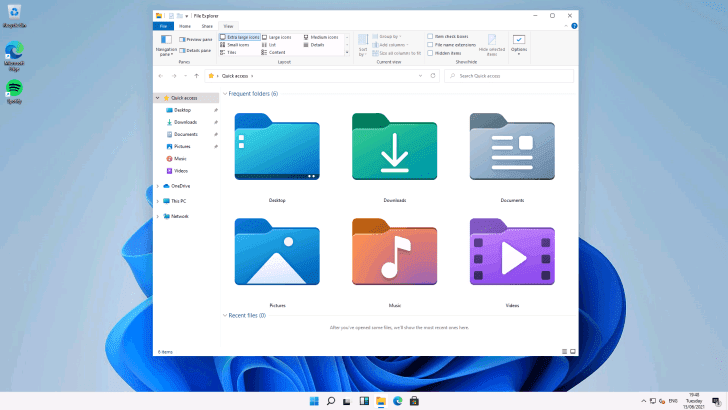728x410 pixels.
Task: Toggle the Details pane
Action: (x=195, y=50)
